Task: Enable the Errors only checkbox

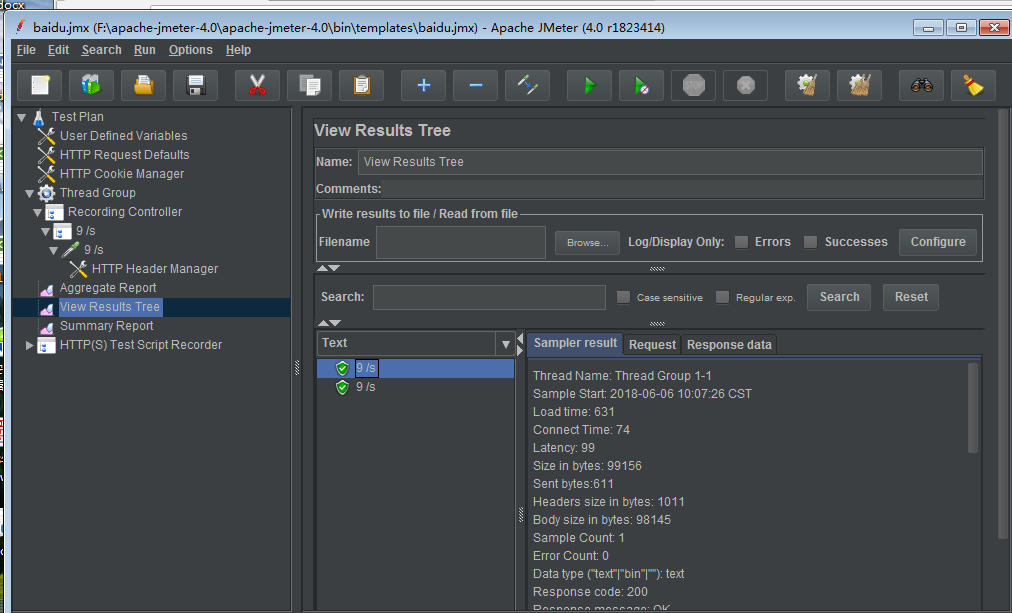Action: 741,242
